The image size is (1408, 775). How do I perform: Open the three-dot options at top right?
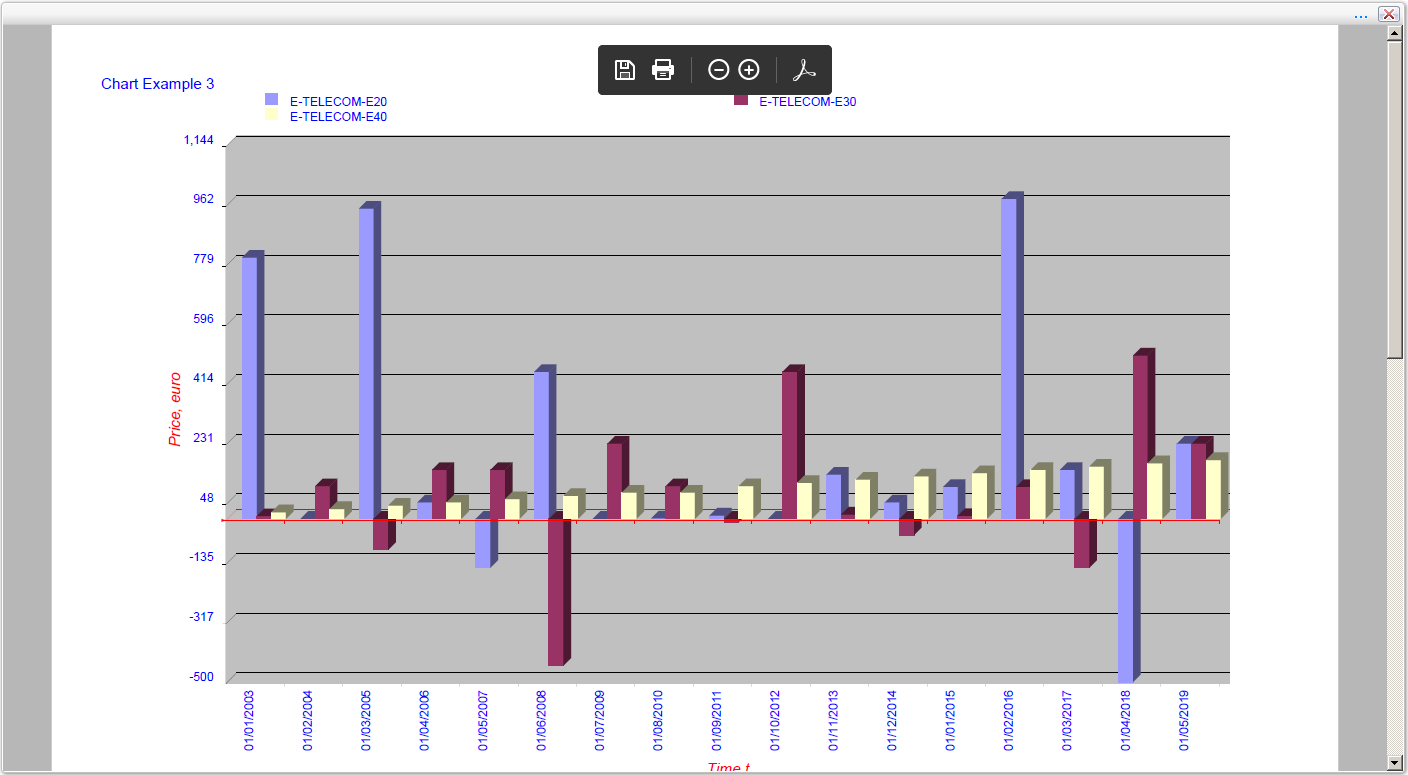coord(1360,15)
